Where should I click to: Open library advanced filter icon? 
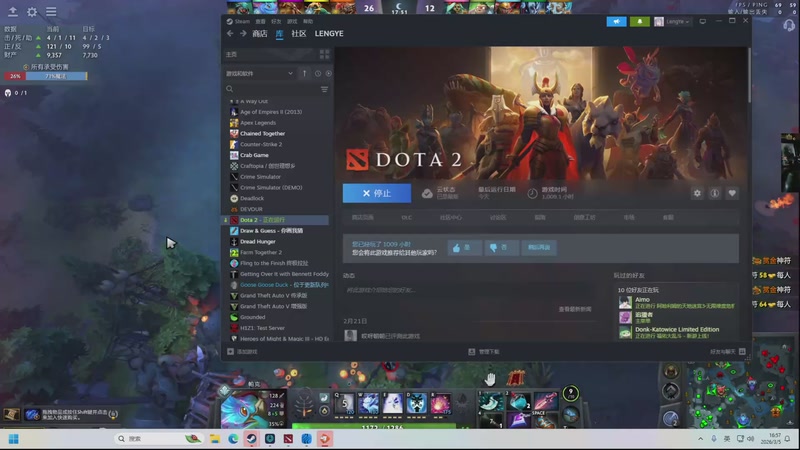[324, 89]
